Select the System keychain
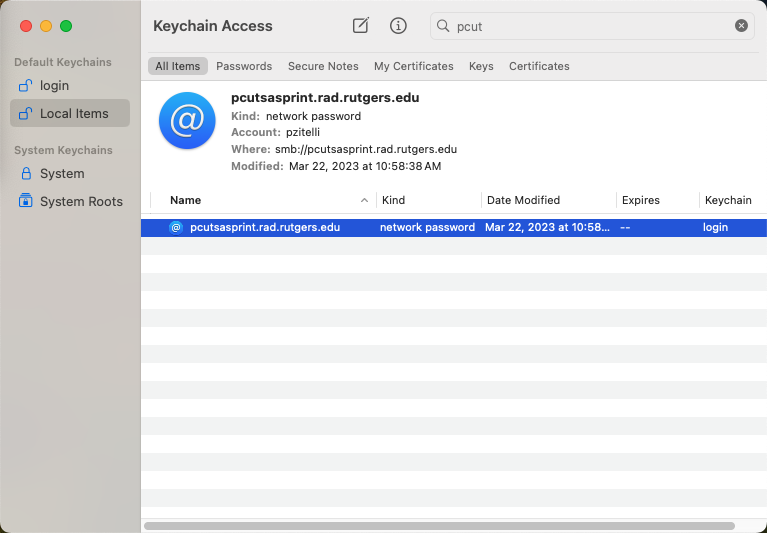This screenshot has width=767, height=533. [70, 174]
